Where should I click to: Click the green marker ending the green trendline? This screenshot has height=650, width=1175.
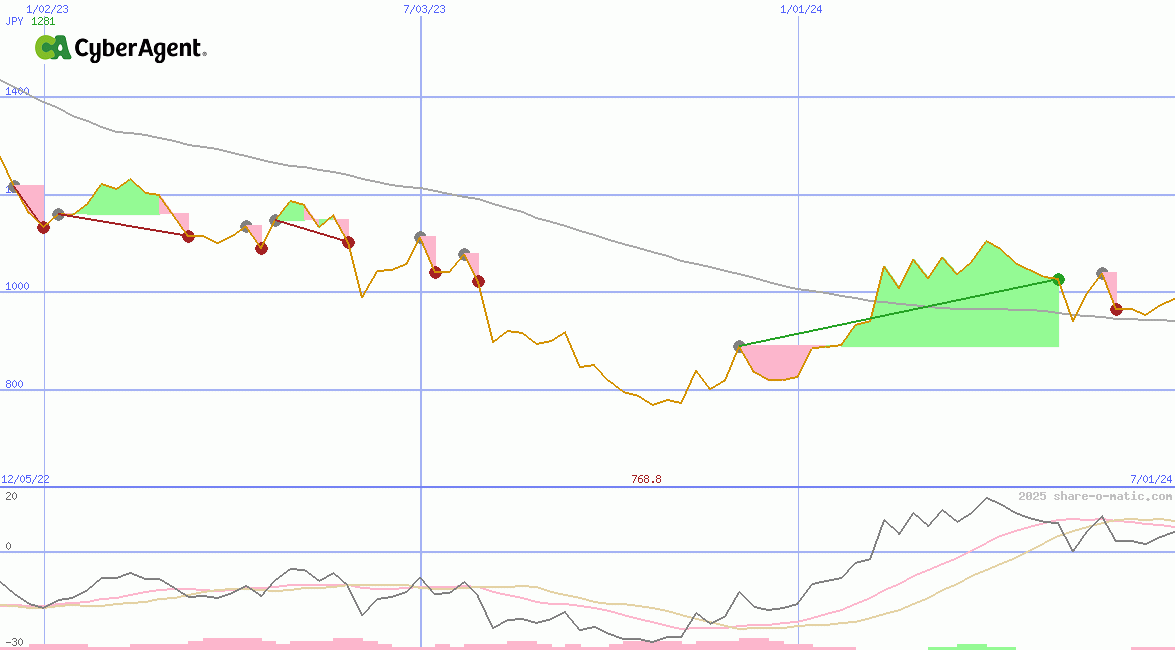click(x=1059, y=279)
